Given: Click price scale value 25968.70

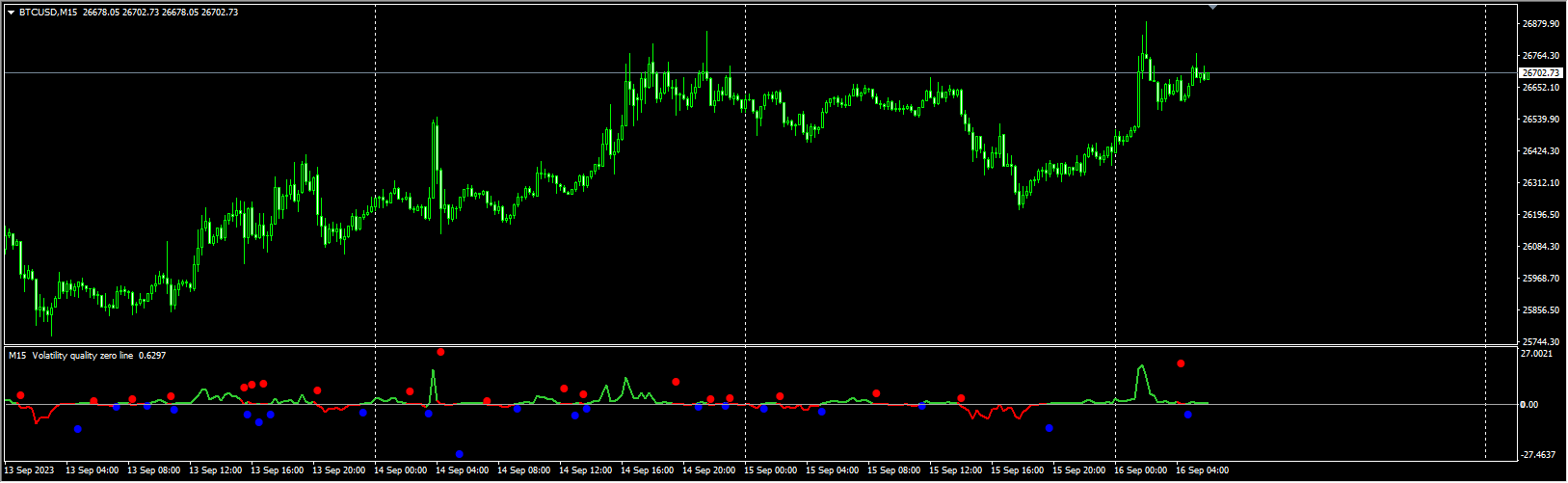Looking at the screenshot, I should click(1541, 278).
